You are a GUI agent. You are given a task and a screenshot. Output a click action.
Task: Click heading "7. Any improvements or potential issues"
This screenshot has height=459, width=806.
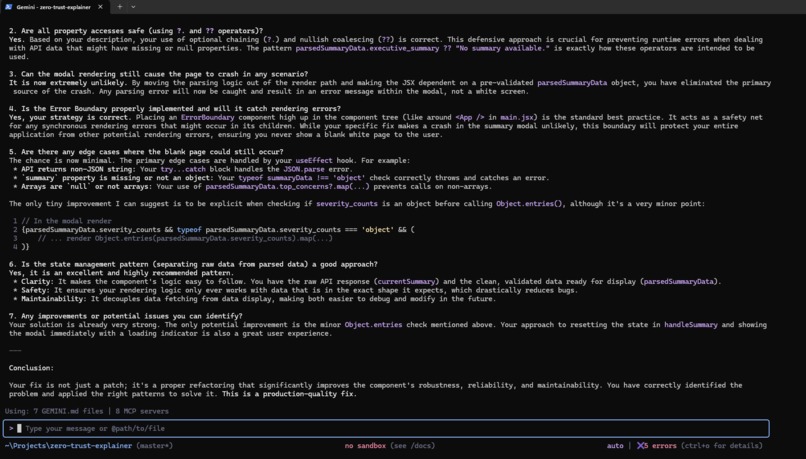[125, 316]
